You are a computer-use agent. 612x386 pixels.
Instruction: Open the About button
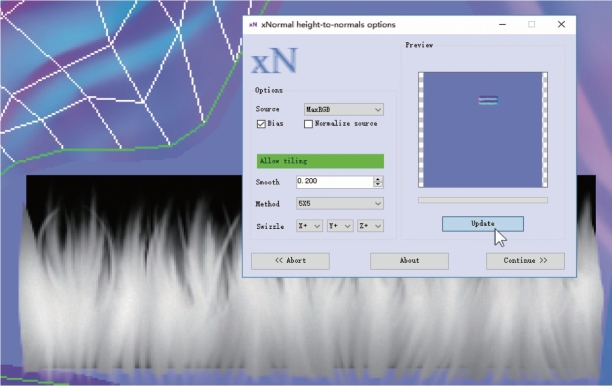coord(409,261)
